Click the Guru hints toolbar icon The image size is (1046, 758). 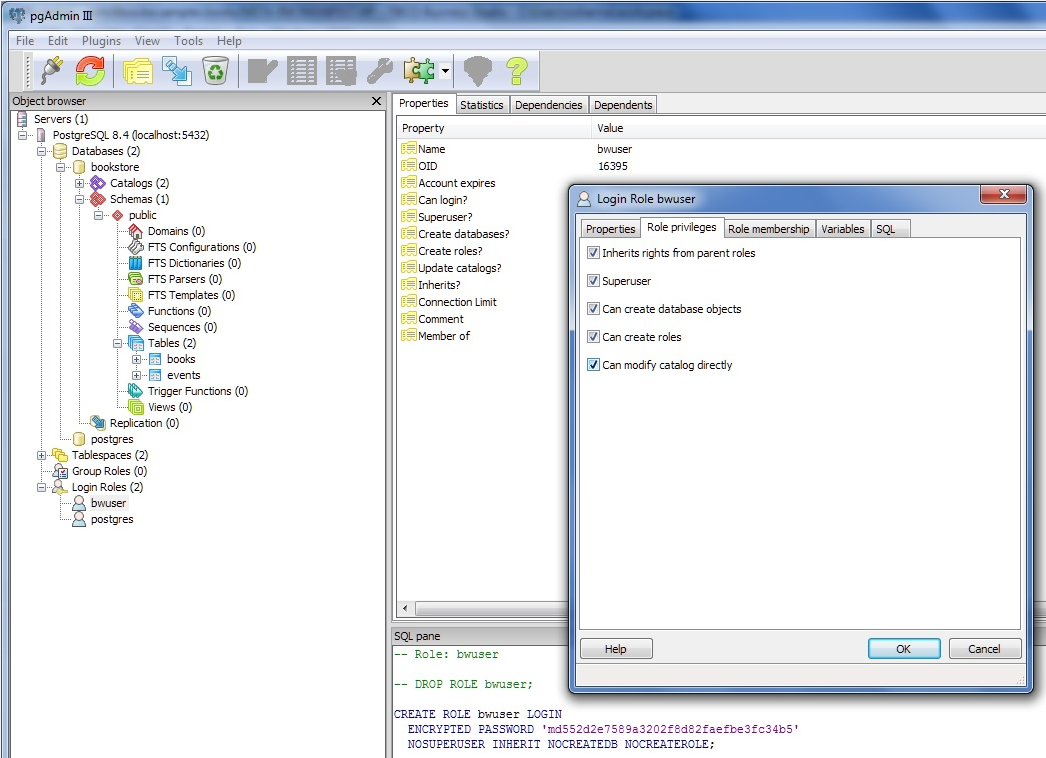click(478, 71)
